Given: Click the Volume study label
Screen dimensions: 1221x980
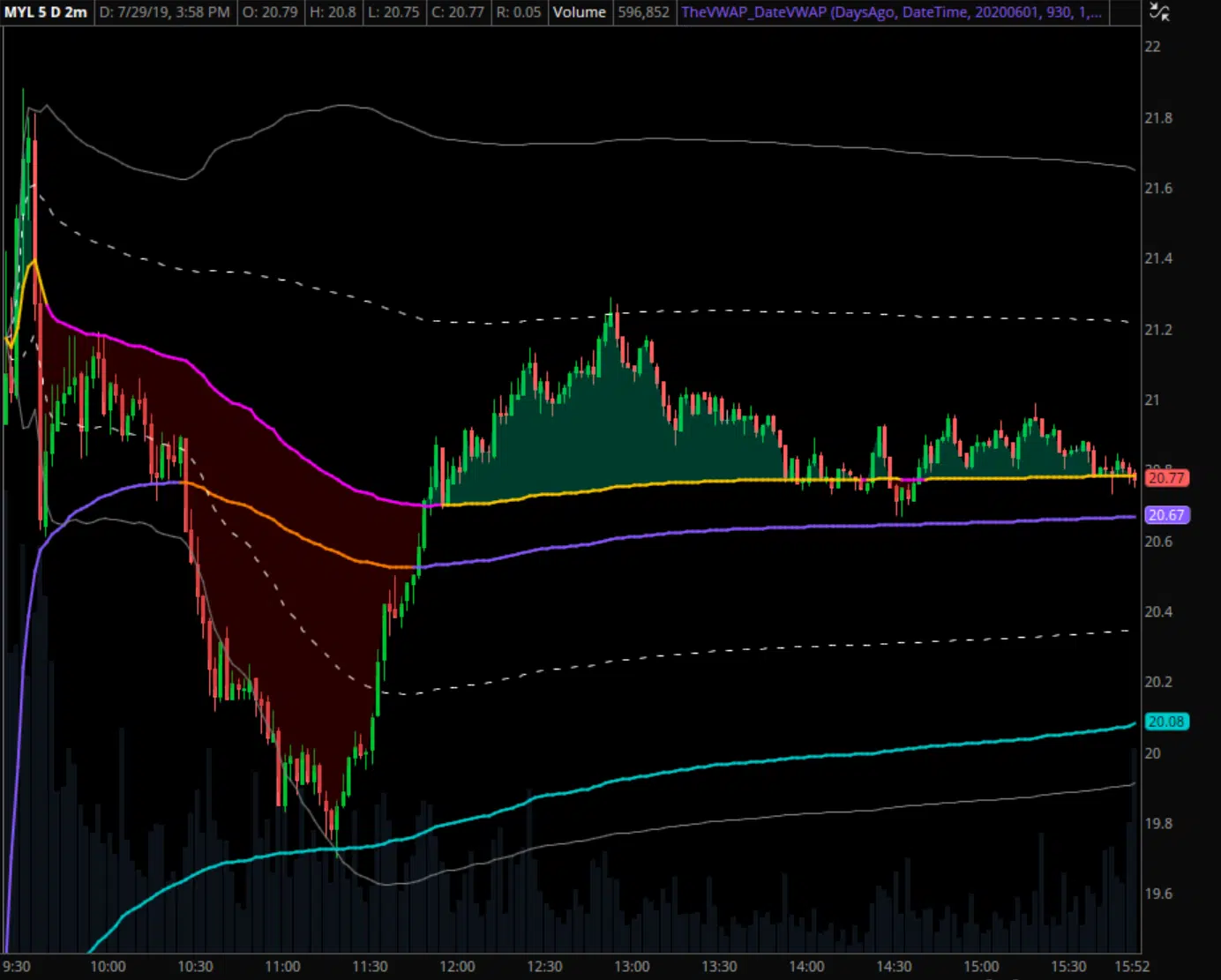Looking at the screenshot, I should [x=579, y=12].
